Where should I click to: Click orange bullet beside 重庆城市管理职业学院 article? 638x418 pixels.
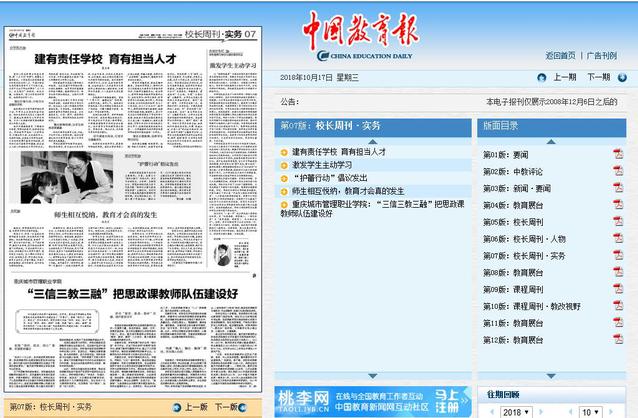click(284, 204)
